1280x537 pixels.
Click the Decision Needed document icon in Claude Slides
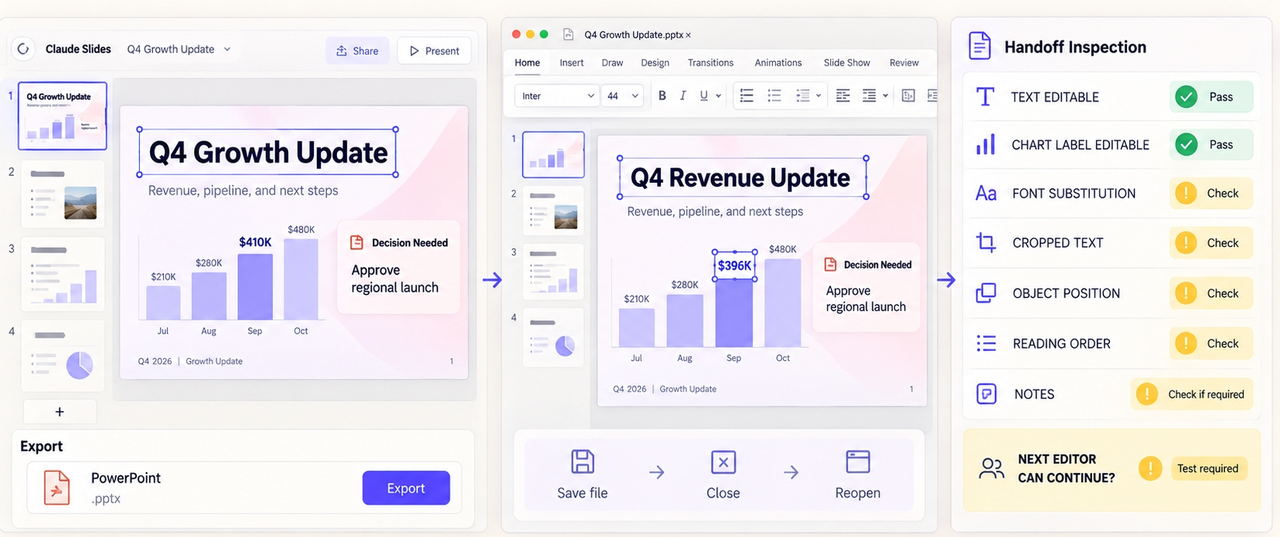(x=357, y=242)
